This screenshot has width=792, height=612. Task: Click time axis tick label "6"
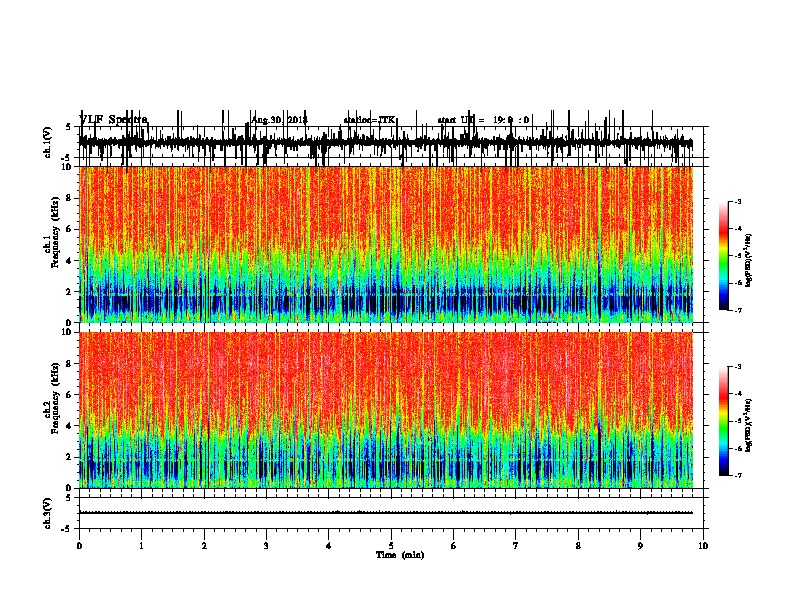pos(454,545)
